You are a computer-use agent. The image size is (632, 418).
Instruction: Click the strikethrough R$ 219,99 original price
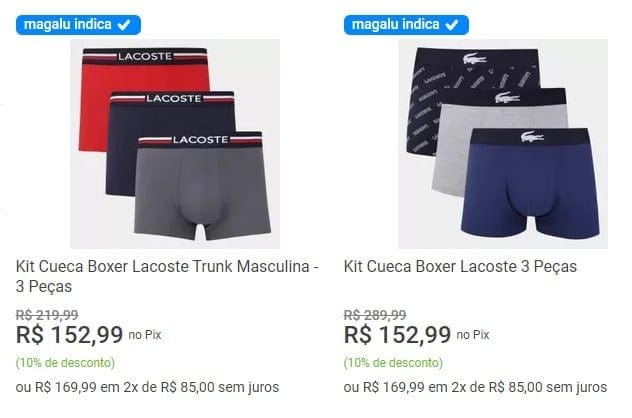[47, 315]
